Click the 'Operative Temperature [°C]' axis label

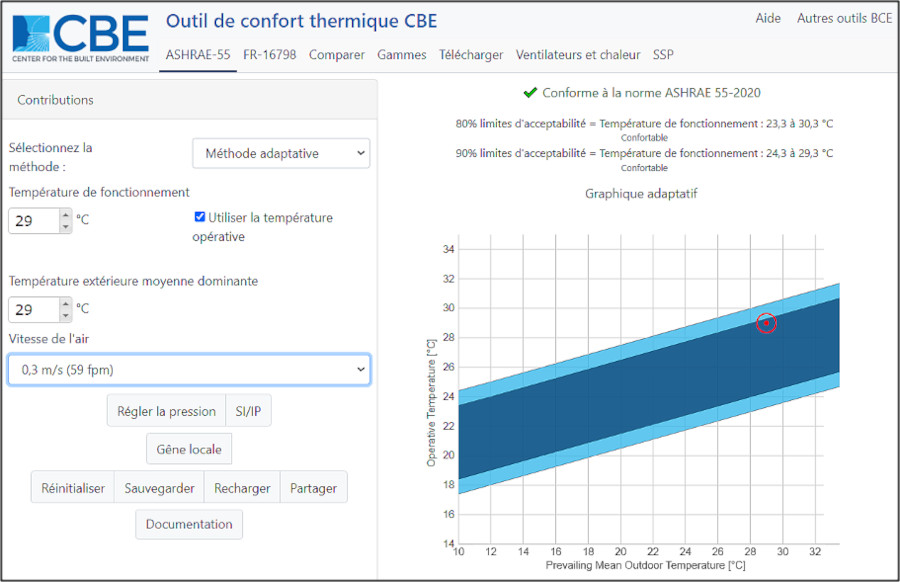[431, 403]
